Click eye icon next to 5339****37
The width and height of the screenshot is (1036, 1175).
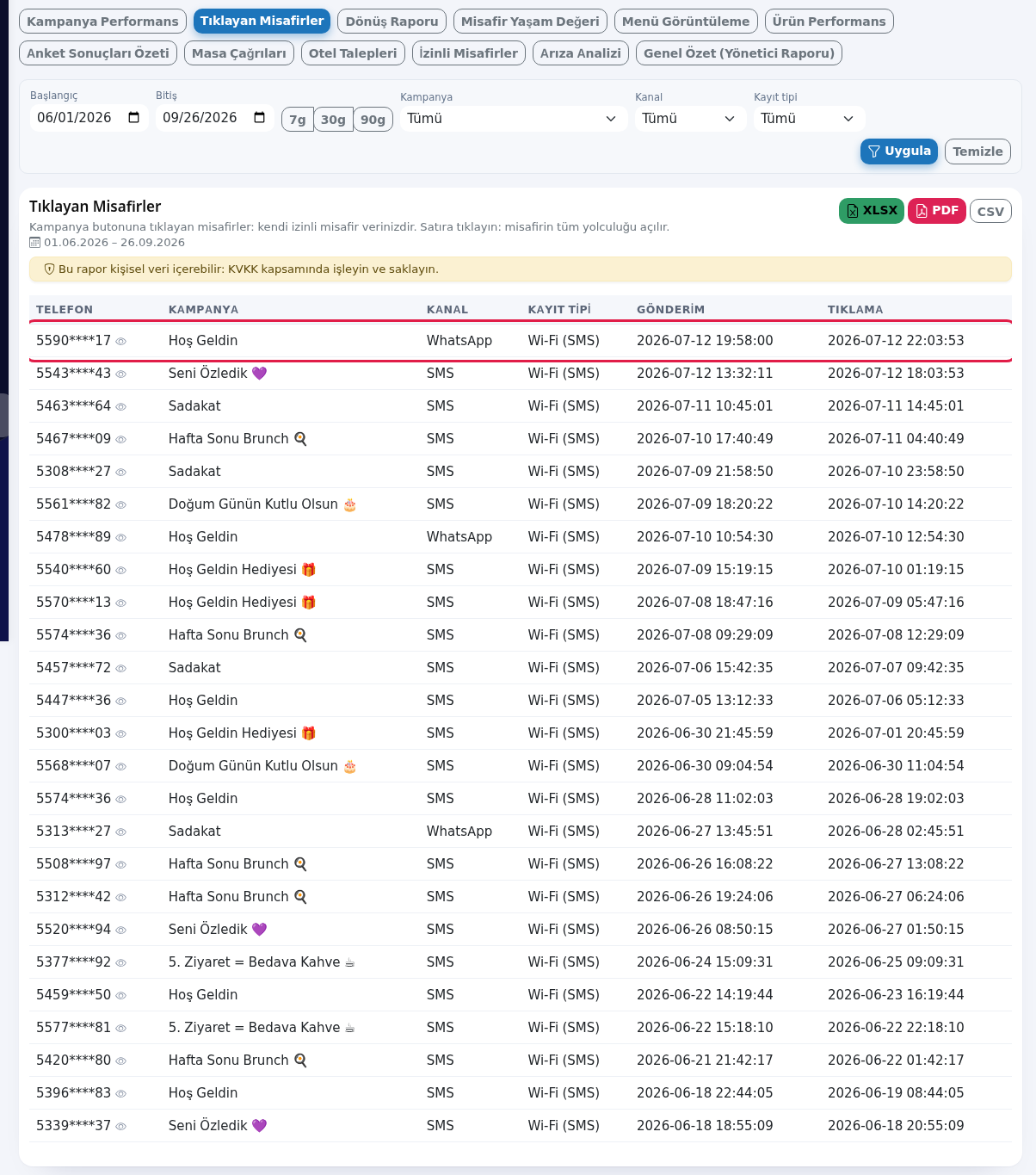click(x=121, y=1127)
